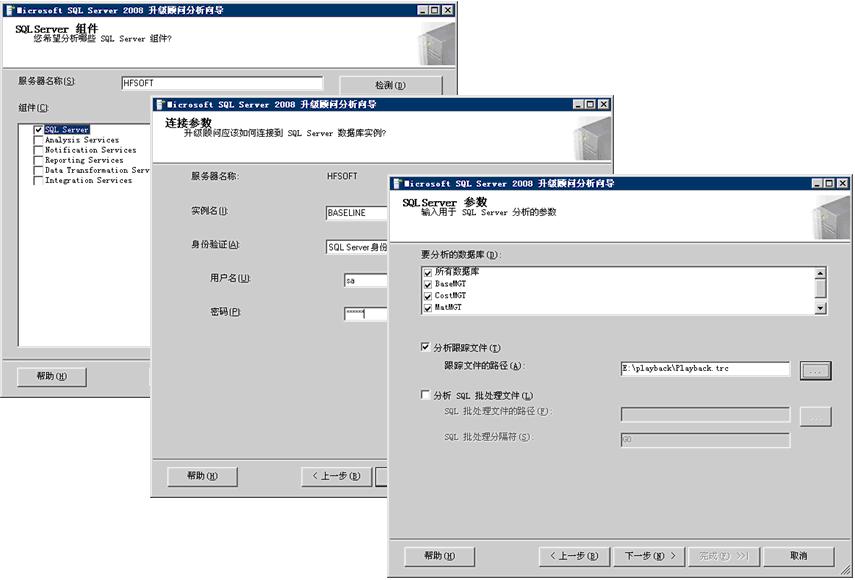The width and height of the screenshot is (855, 580).
Task: Maximize the SQL Server 参数 wizard window
Action: 829,184
